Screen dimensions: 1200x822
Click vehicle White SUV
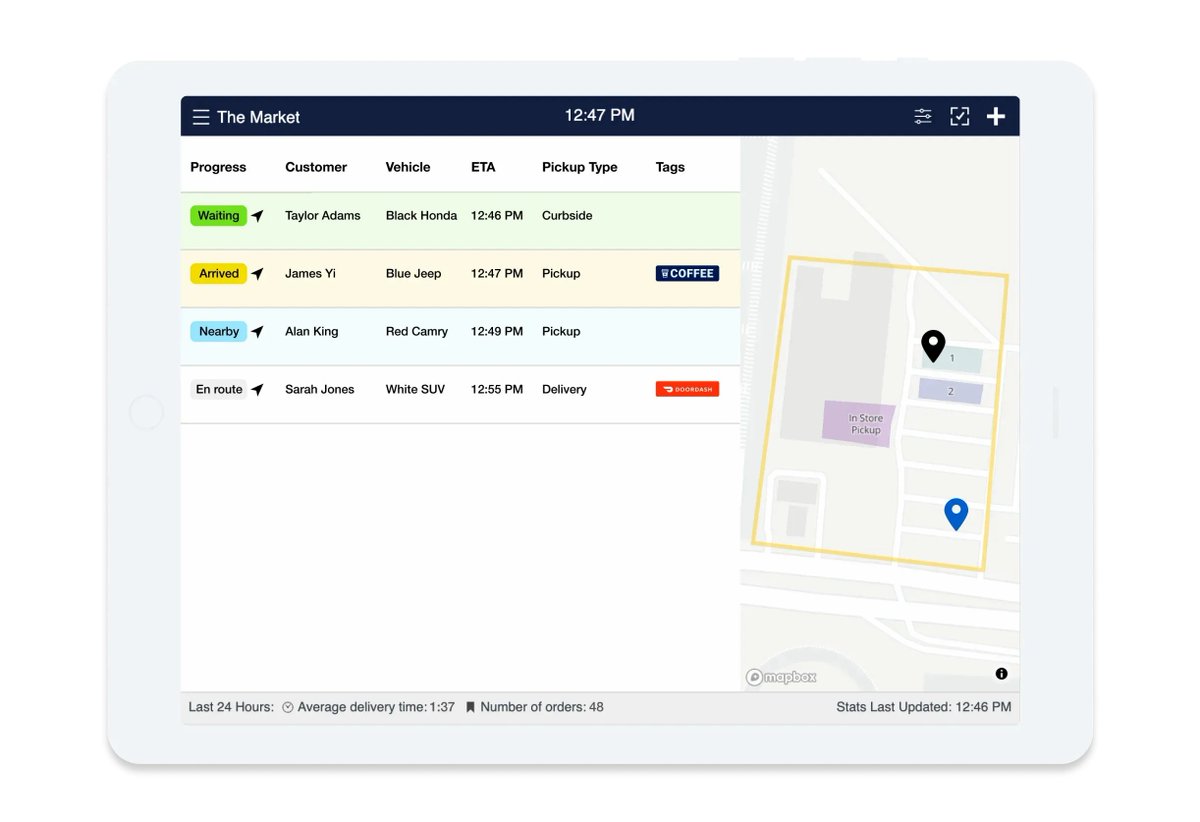coord(415,390)
